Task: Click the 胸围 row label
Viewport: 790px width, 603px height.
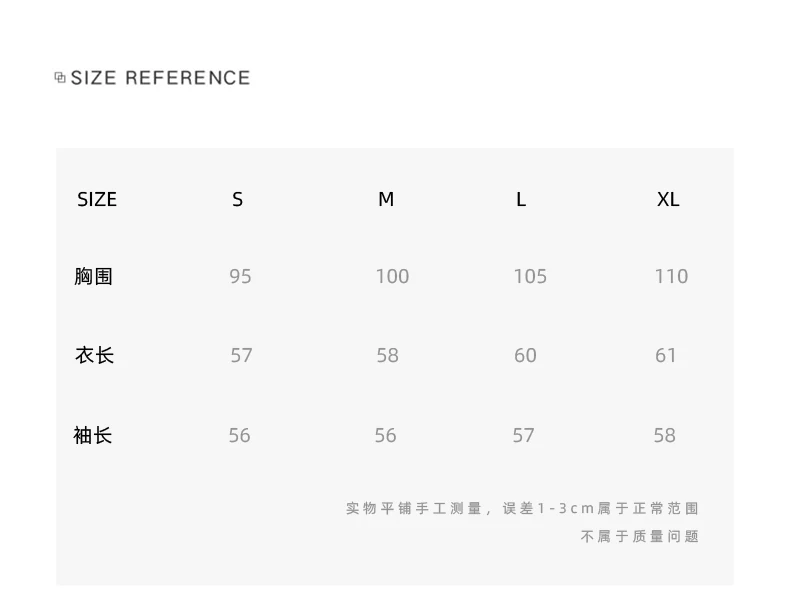Action: [x=93, y=276]
